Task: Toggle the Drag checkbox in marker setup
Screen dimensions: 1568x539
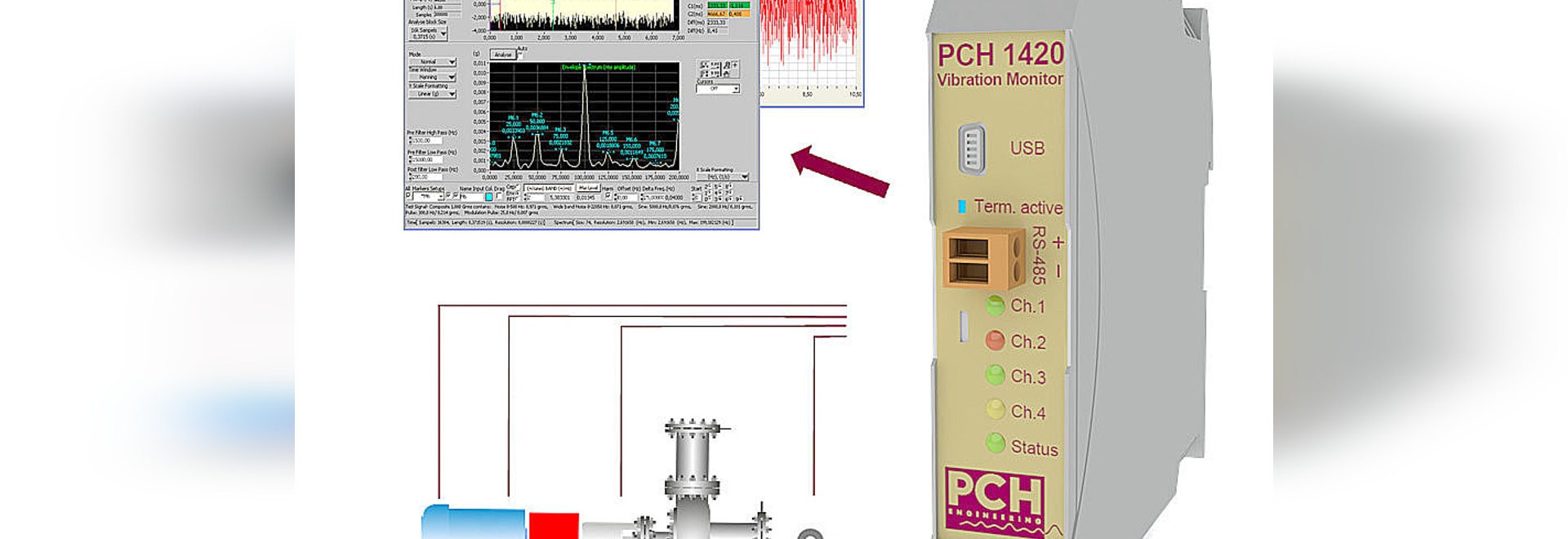Action: 499,196
